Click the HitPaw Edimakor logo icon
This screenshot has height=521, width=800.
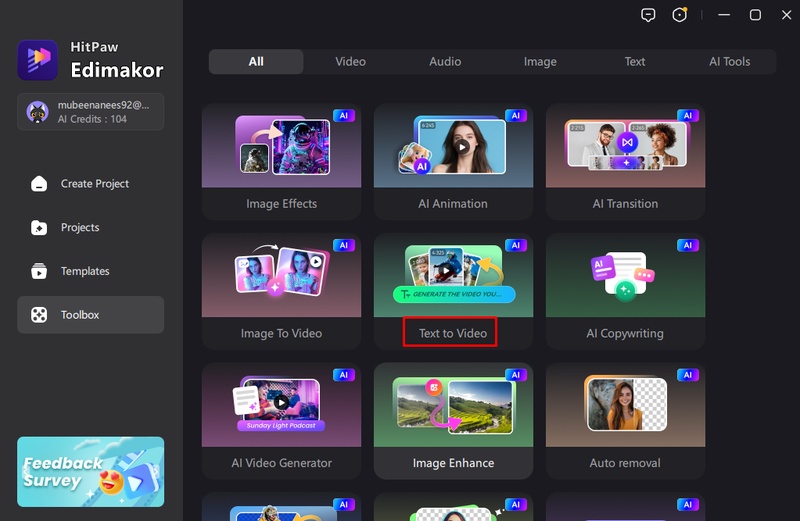(38, 60)
